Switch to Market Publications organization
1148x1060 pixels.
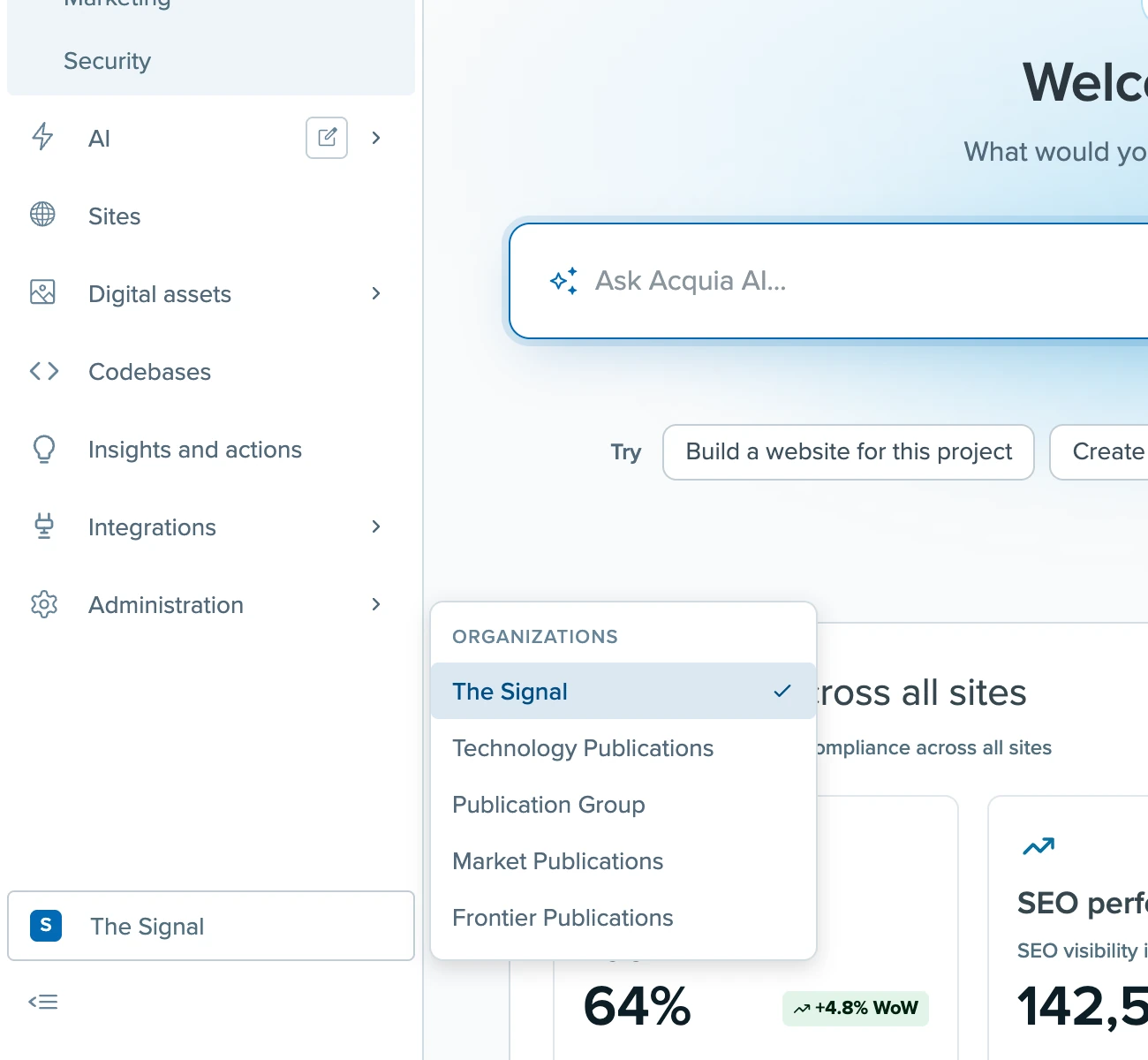click(623, 860)
